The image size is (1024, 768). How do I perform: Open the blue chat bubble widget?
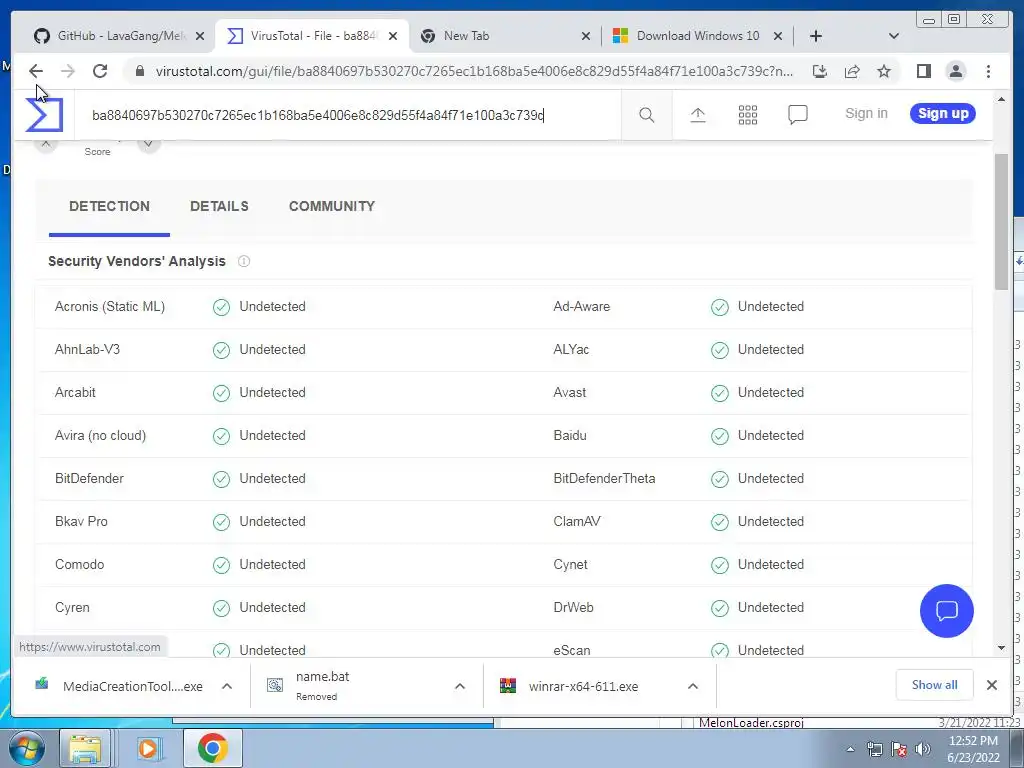946,611
